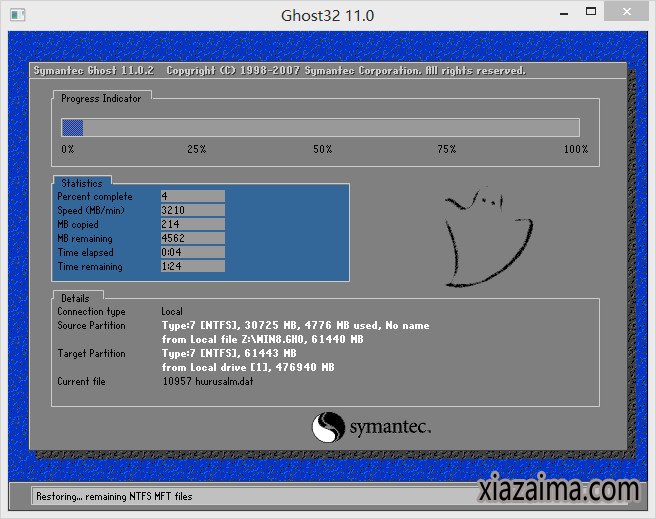Click the ghost mascot drawing

pos(488,238)
